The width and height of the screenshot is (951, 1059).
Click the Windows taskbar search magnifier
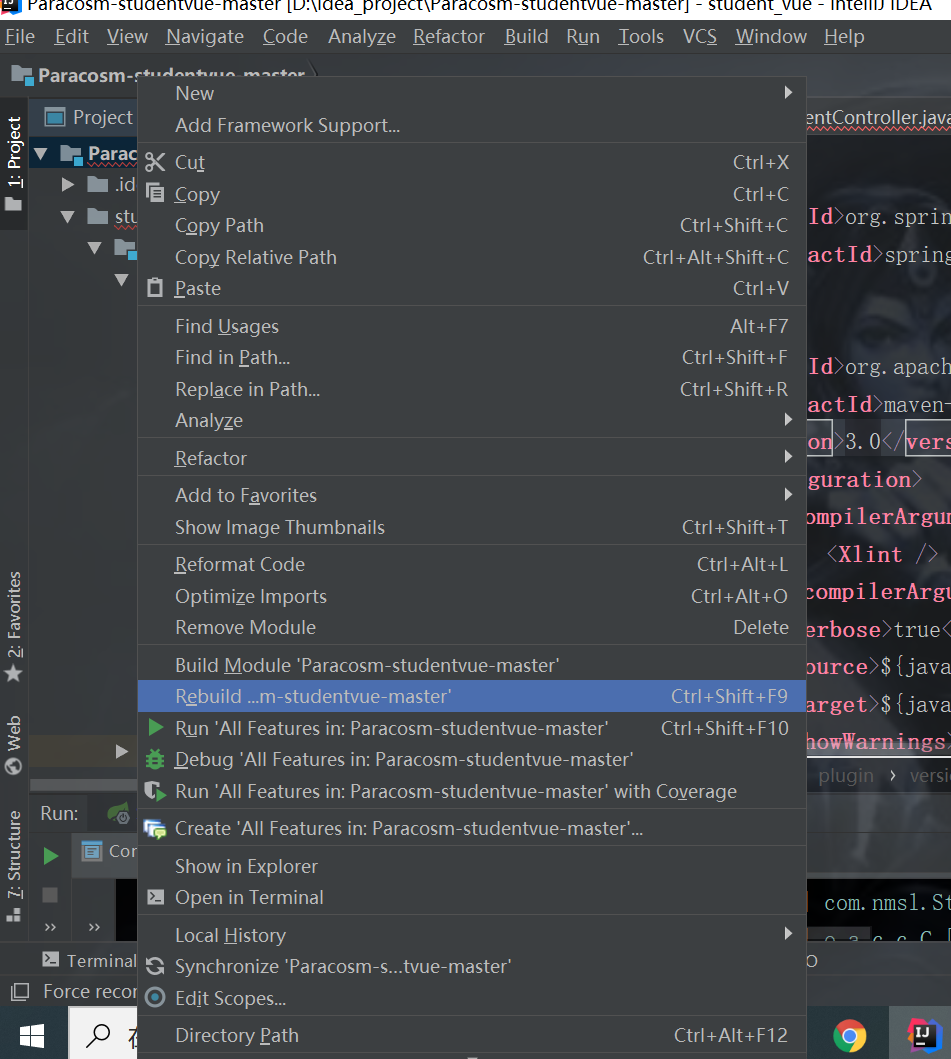click(99, 1034)
